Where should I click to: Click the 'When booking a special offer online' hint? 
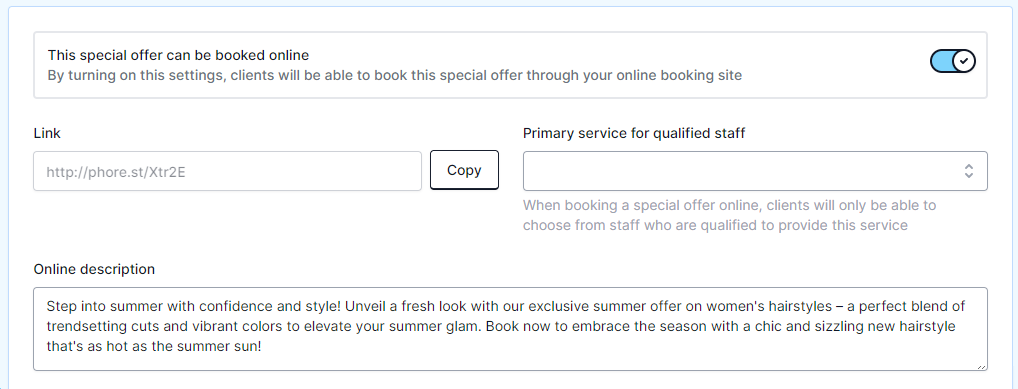730,215
